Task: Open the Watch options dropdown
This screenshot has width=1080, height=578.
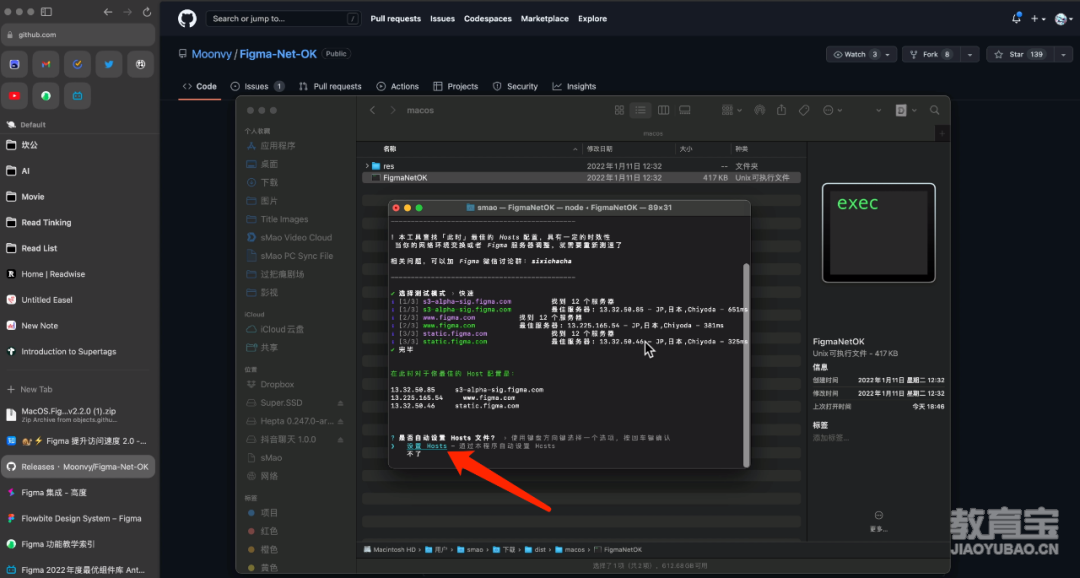Action: tap(888, 54)
